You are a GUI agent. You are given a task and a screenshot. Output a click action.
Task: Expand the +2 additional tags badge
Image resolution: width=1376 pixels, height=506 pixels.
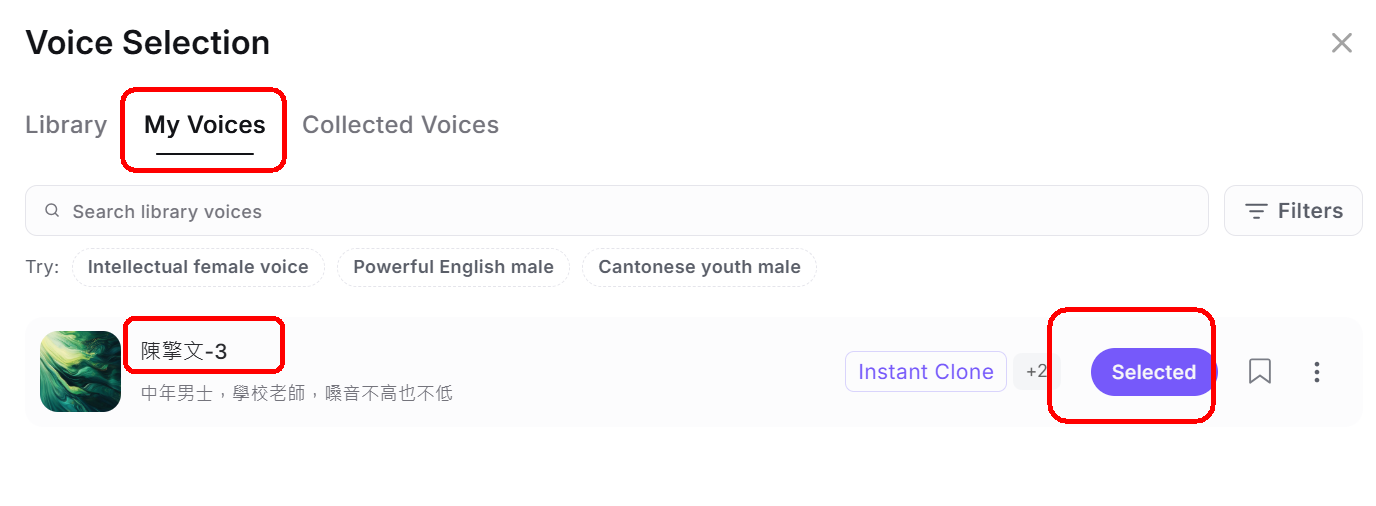1035,372
